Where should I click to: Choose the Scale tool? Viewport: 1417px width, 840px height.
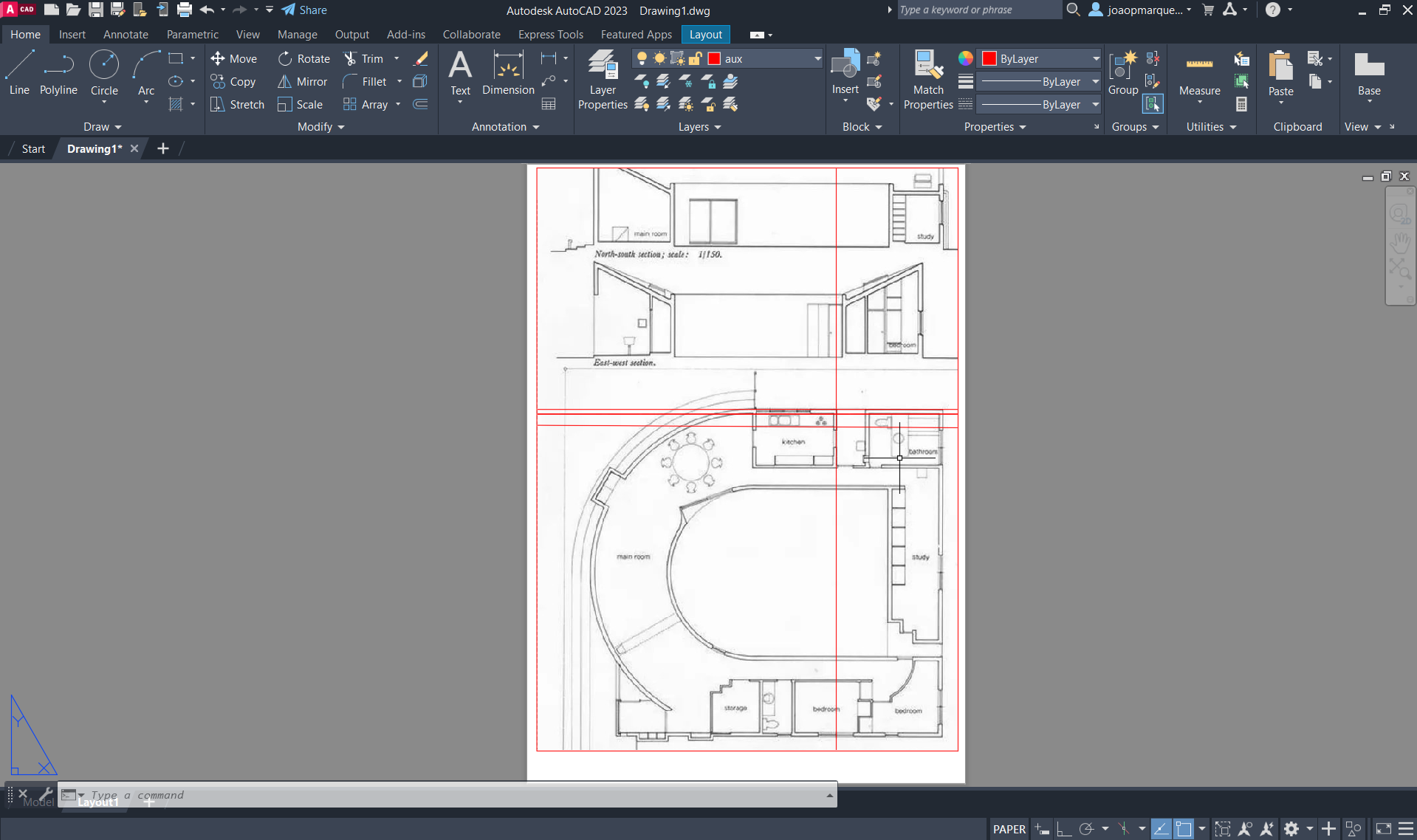point(300,104)
